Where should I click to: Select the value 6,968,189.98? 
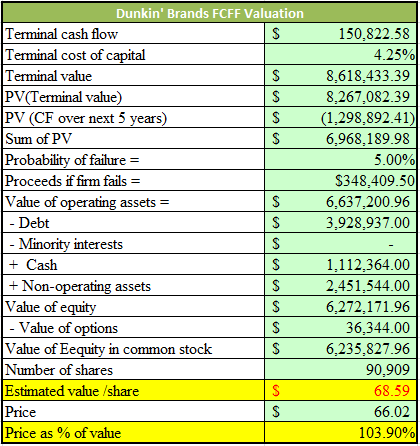pyautogui.click(x=368, y=139)
